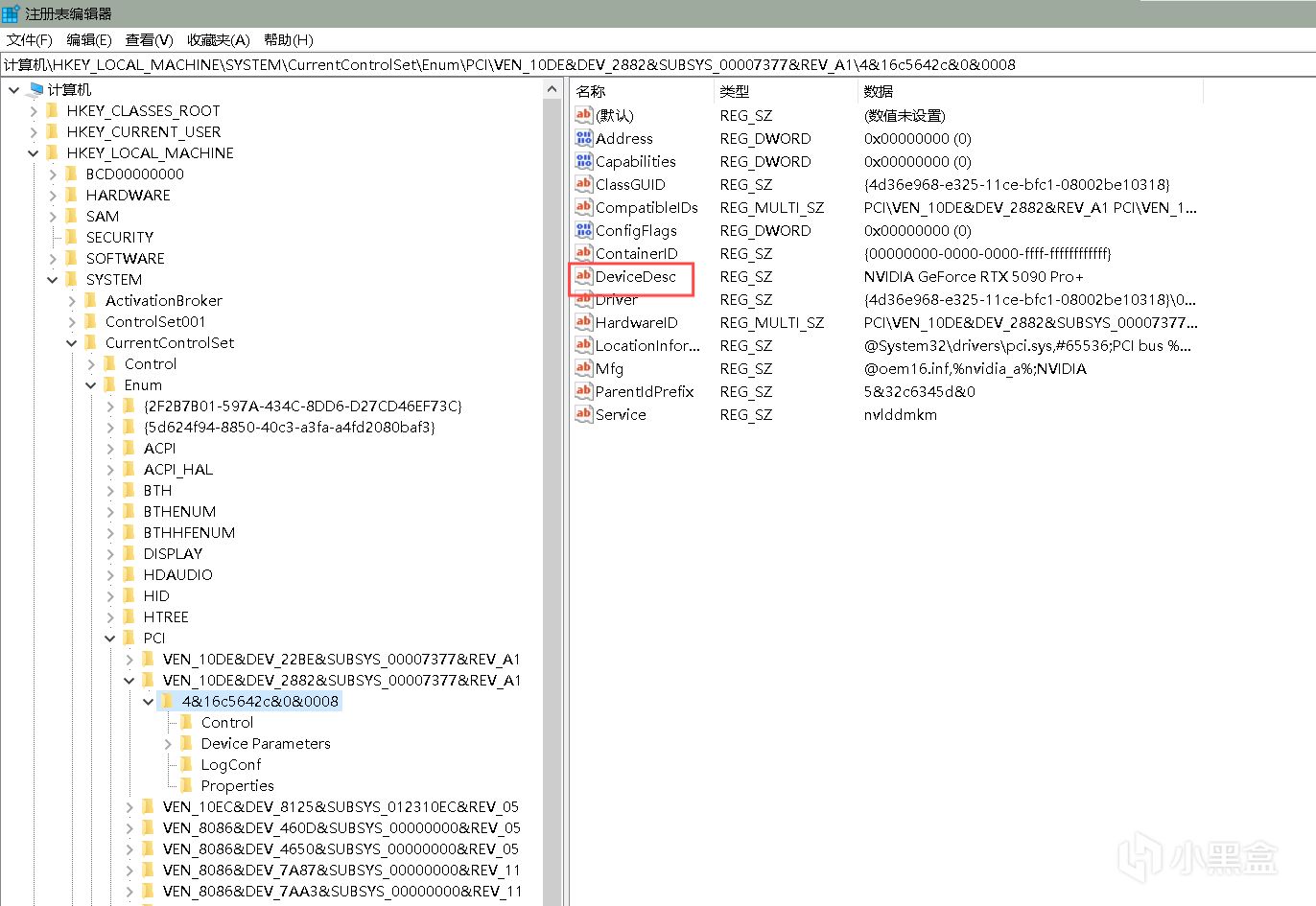Click the Registry Editor title bar icon
Screen dimensions: 1316x906
coord(11,13)
